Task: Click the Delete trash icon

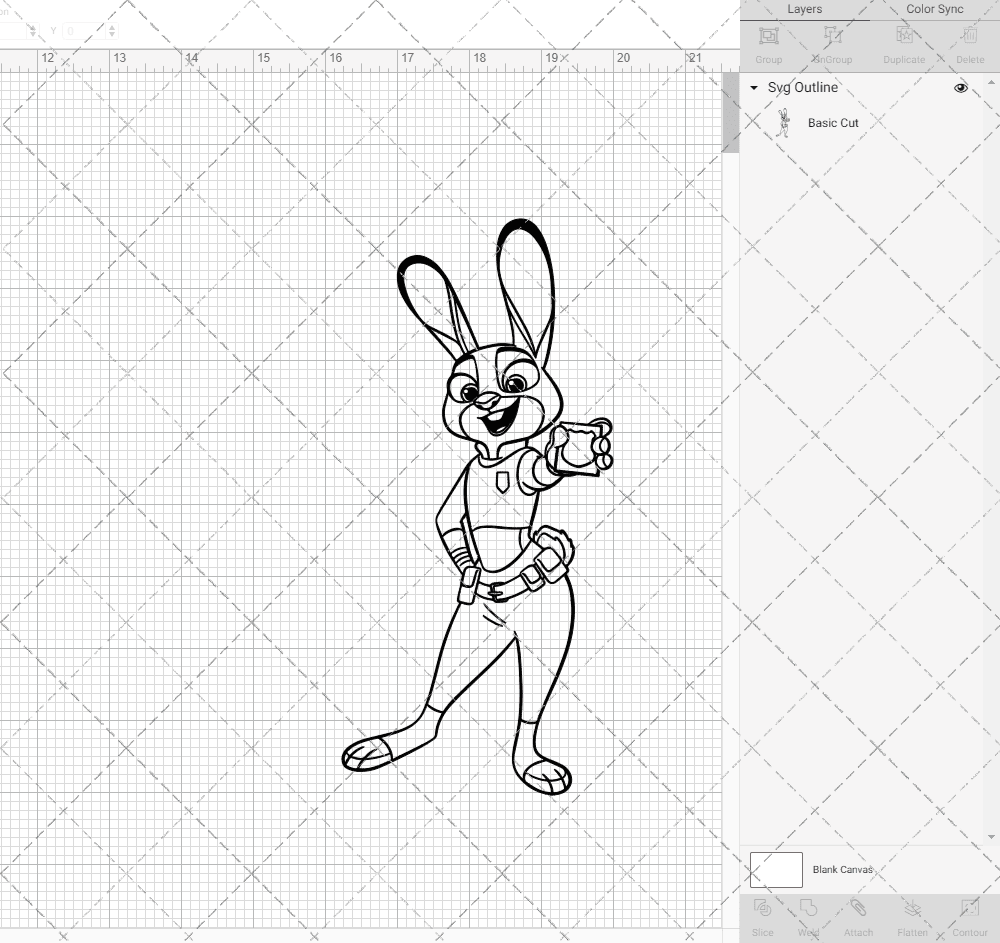Action: pos(970,36)
